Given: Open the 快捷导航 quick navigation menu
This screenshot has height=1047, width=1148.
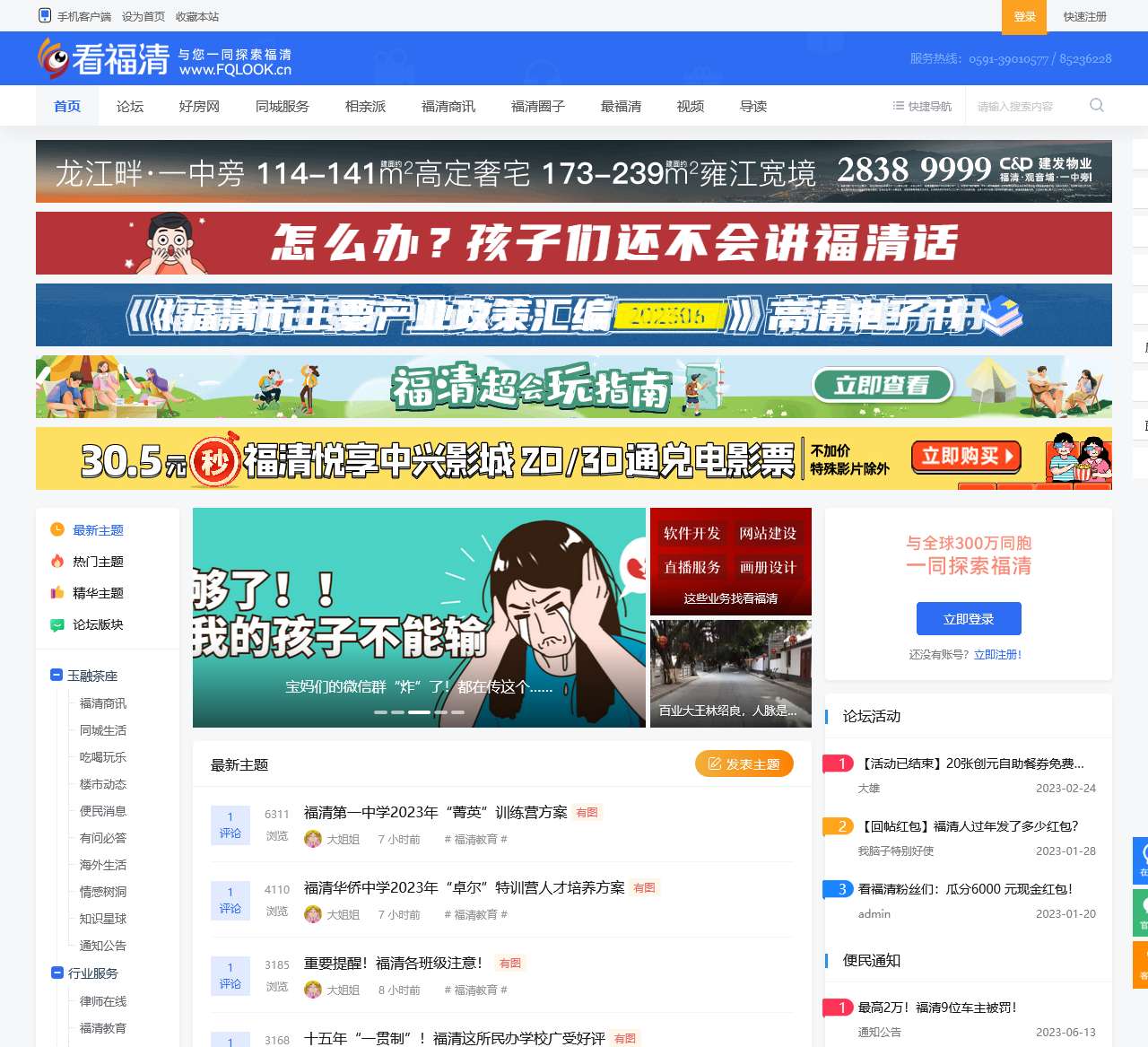Looking at the screenshot, I should point(922,106).
